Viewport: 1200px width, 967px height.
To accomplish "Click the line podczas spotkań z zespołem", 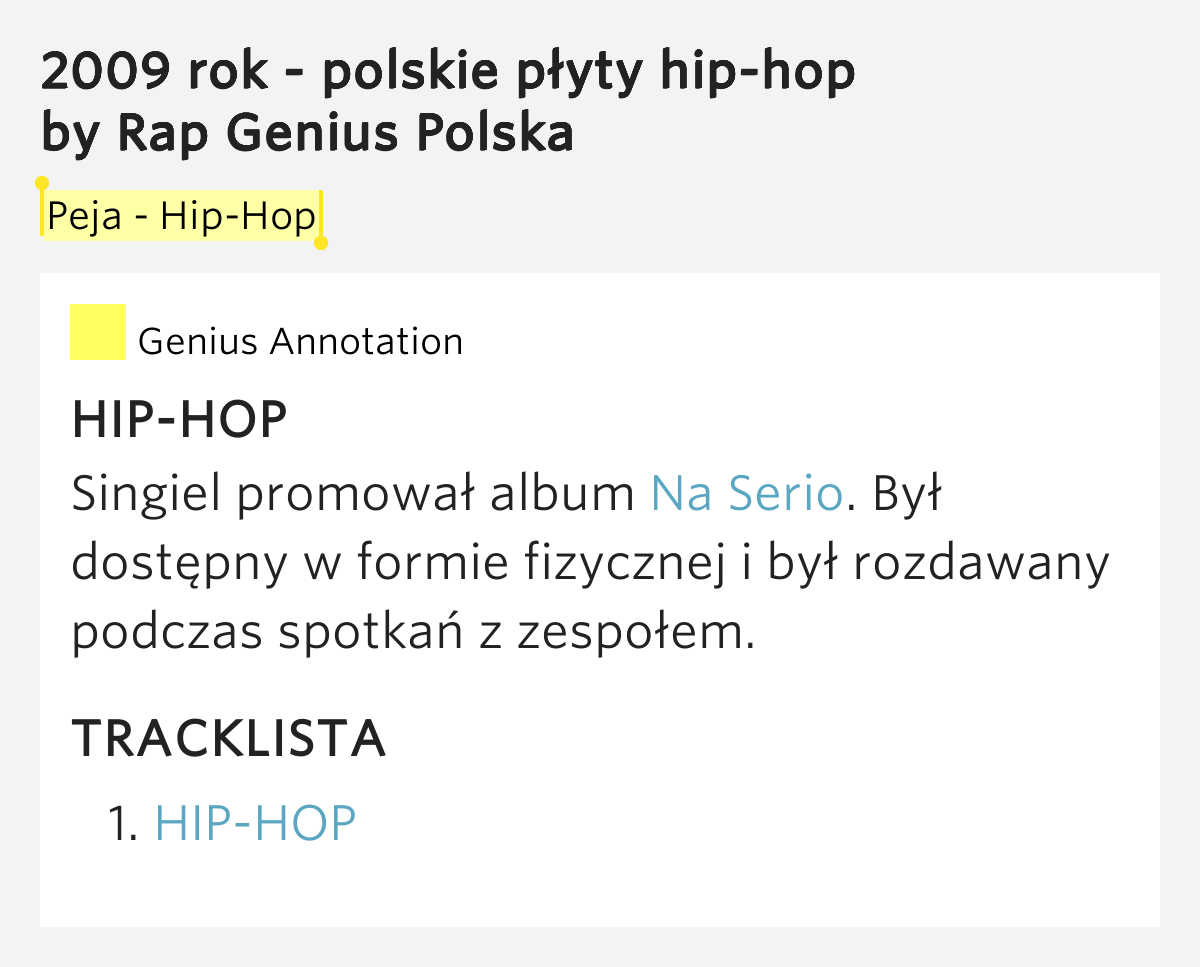I will [x=412, y=634].
